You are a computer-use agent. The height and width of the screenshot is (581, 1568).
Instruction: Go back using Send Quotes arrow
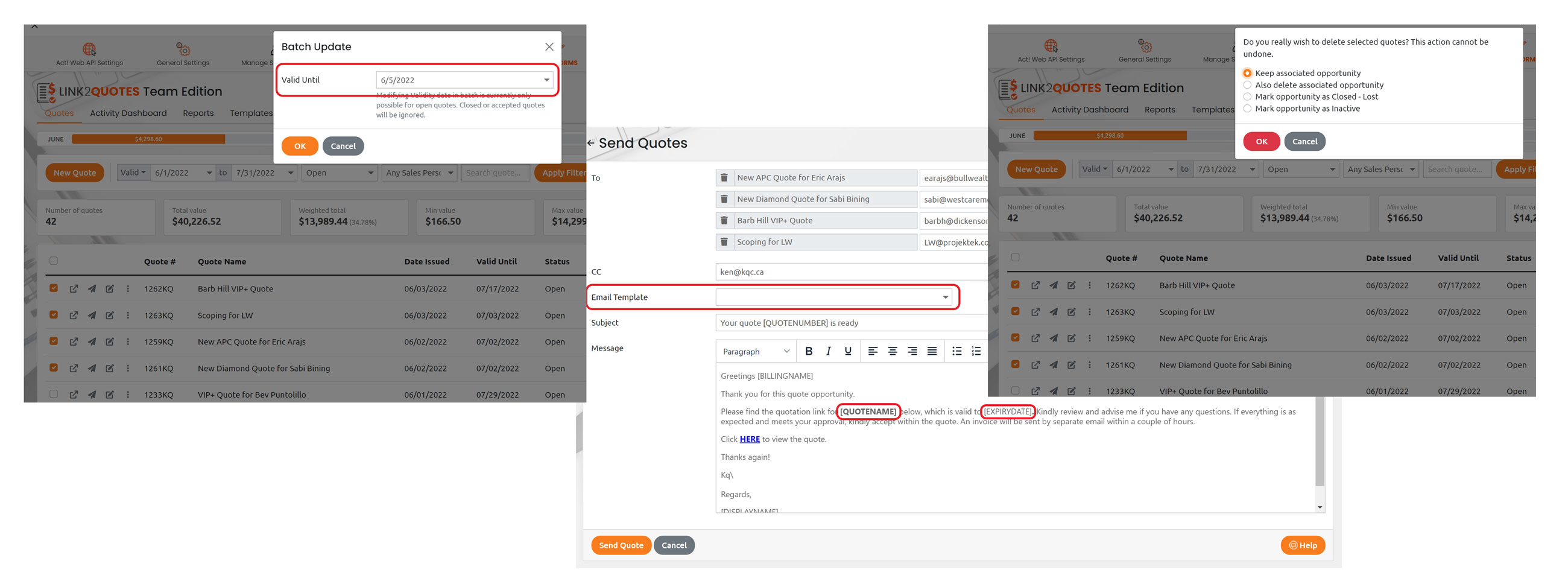tap(590, 143)
